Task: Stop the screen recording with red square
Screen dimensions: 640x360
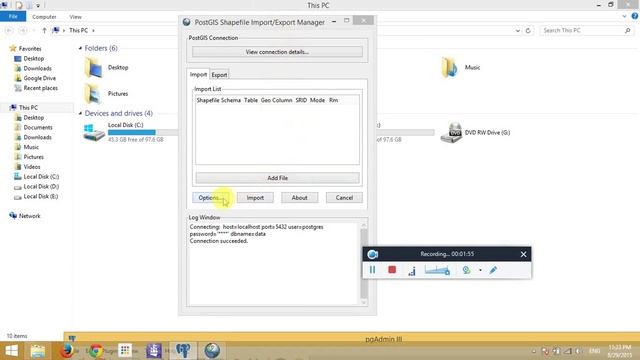Action: [392, 270]
